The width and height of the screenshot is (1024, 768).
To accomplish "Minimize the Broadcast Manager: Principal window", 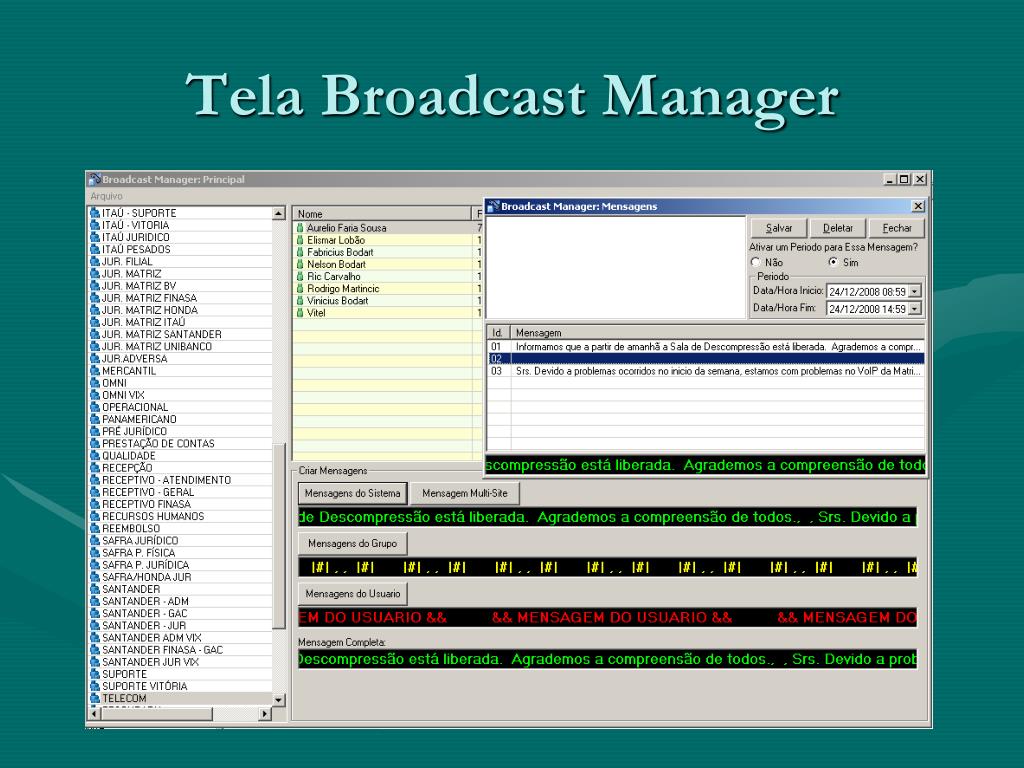I will click(x=889, y=179).
